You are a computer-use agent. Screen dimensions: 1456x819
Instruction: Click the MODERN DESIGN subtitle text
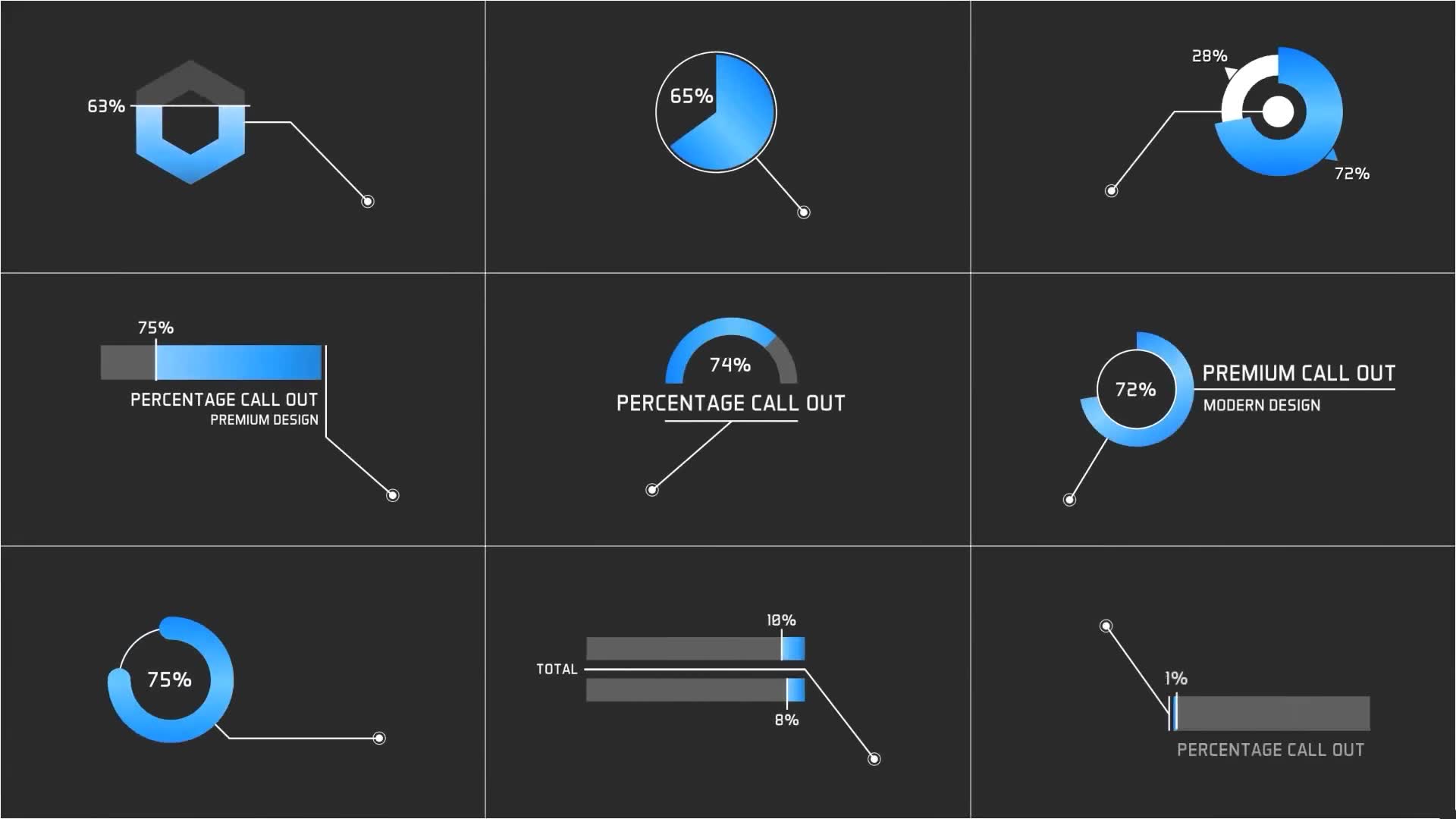click(x=1262, y=406)
